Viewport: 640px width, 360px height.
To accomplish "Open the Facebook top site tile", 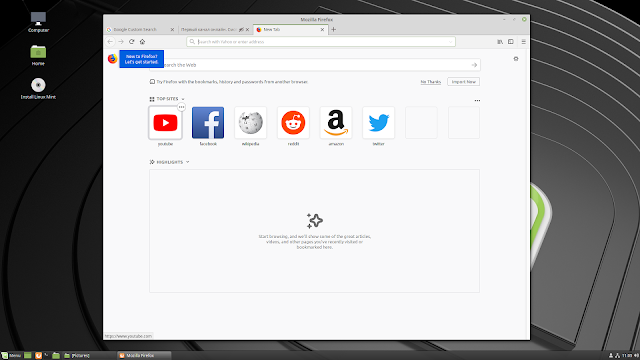I will 208,123.
